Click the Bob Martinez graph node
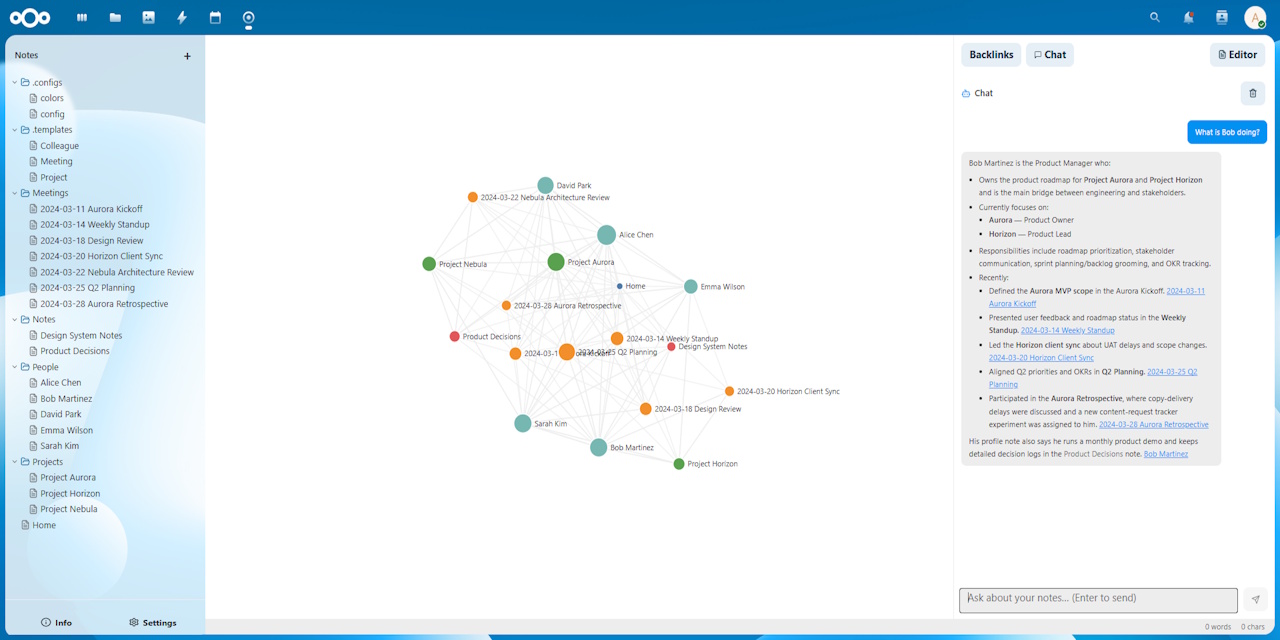This screenshot has width=1280, height=640. pyautogui.click(x=599, y=448)
